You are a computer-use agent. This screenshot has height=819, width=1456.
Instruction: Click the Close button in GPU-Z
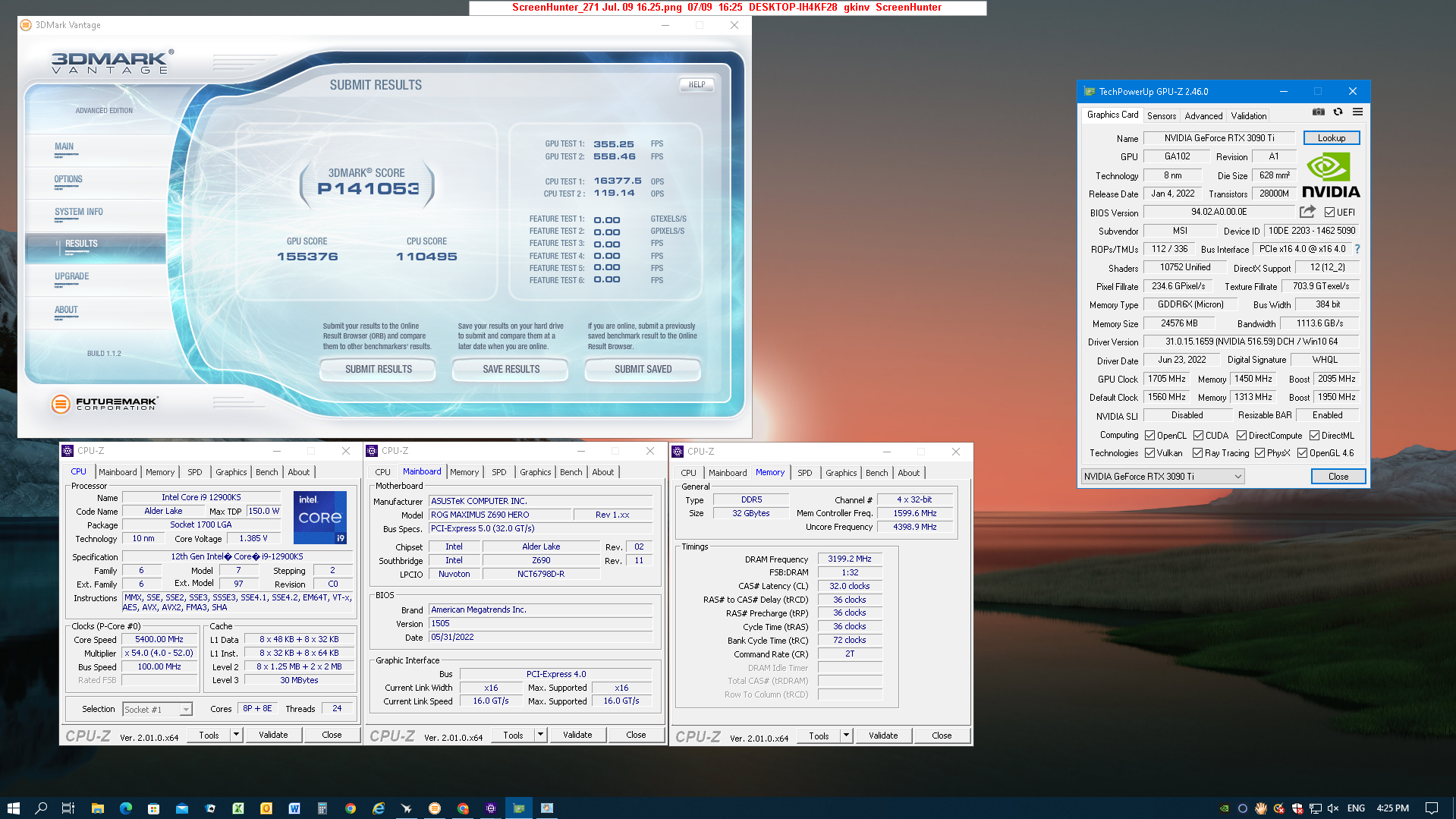coord(1338,477)
